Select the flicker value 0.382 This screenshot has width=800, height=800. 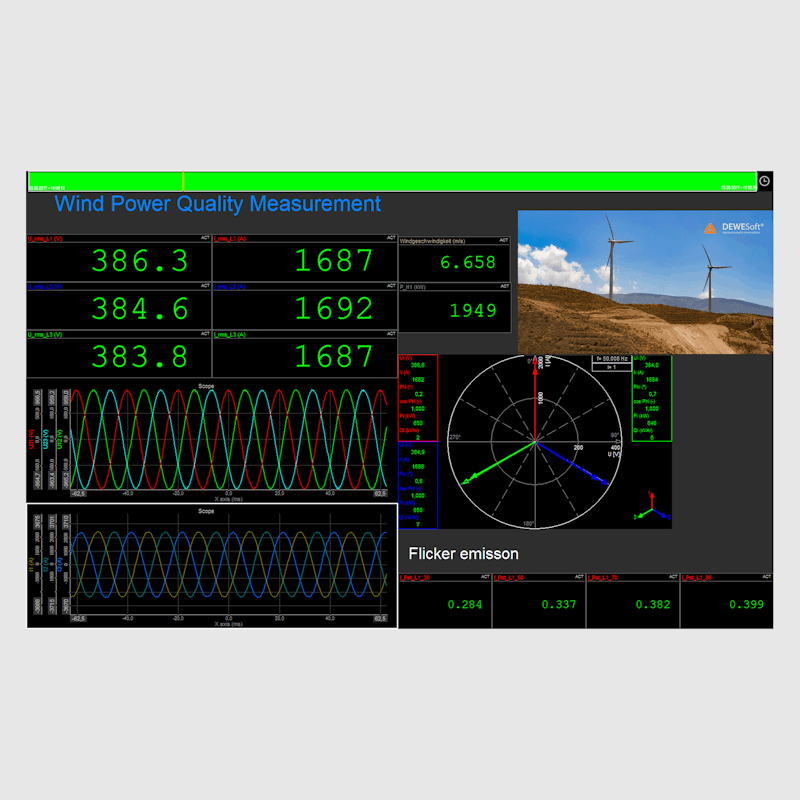(x=653, y=605)
